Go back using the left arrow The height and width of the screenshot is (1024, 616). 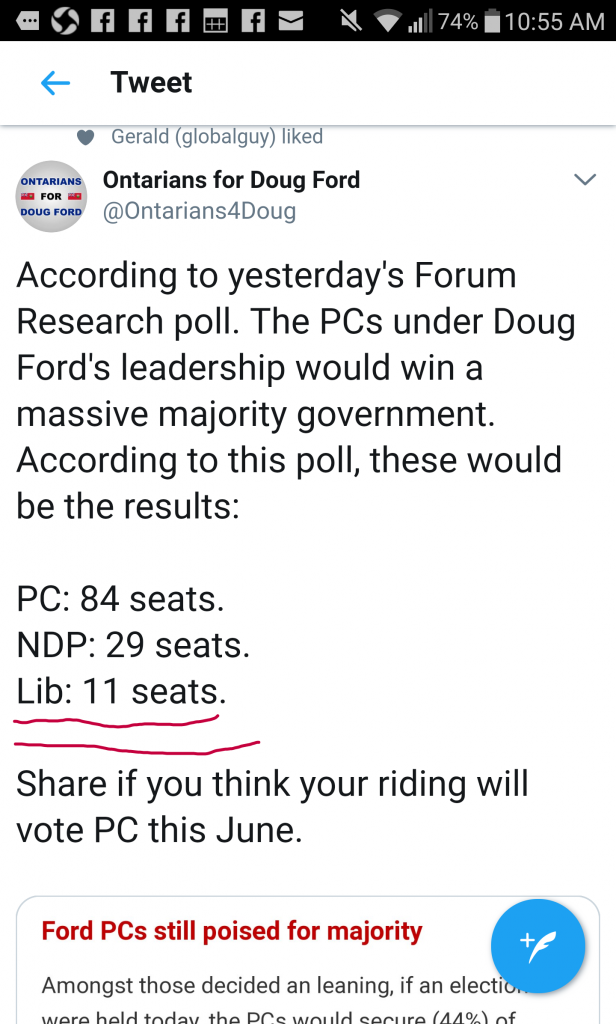pos(55,83)
